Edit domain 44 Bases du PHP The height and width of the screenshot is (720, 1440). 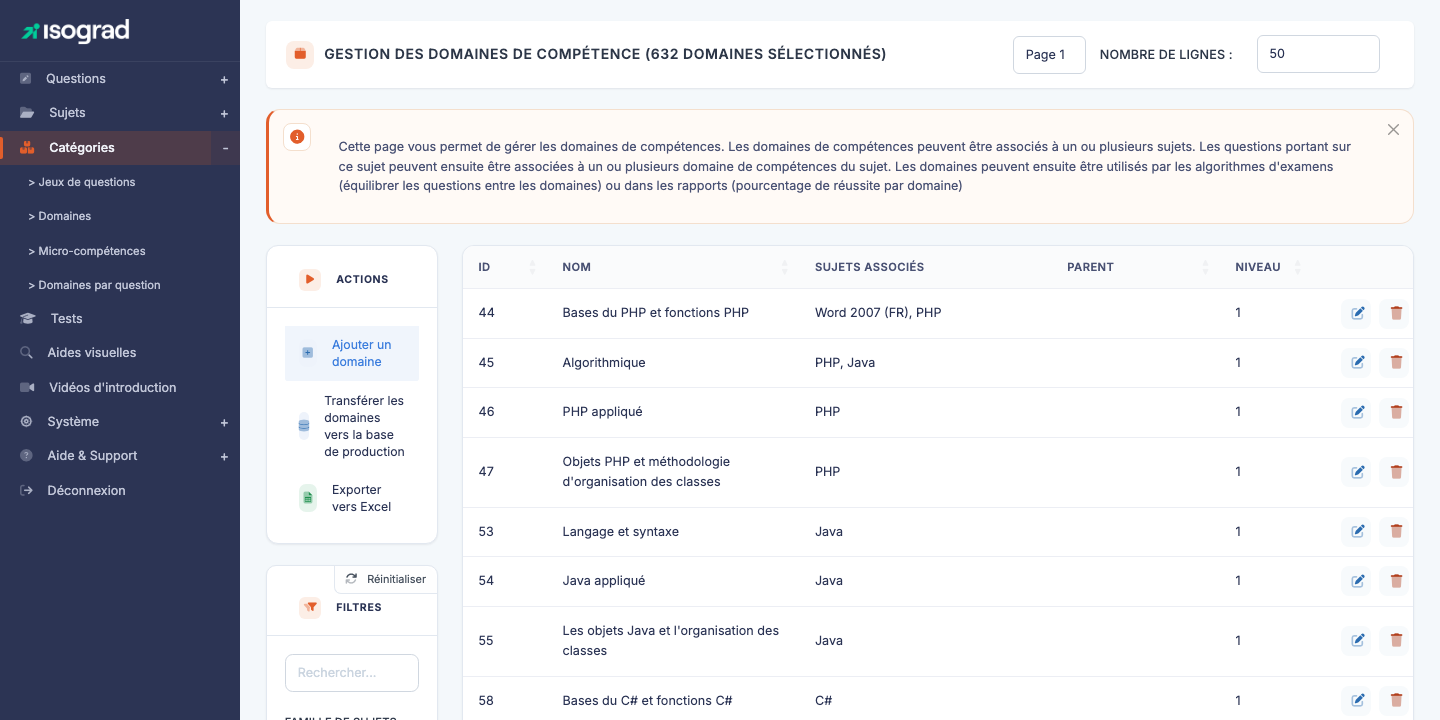pyautogui.click(x=1357, y=313)
